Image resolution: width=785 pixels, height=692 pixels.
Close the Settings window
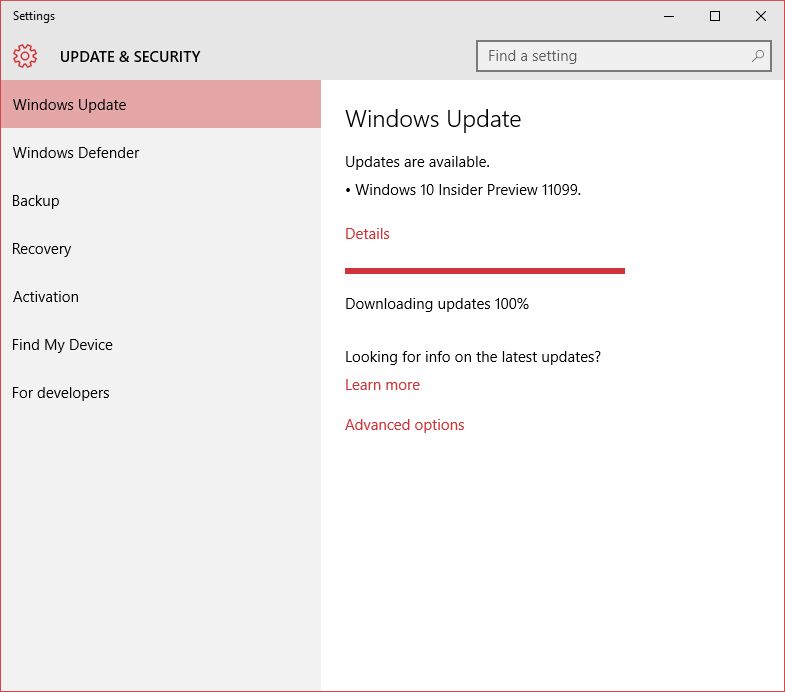[x=760, y=16]
